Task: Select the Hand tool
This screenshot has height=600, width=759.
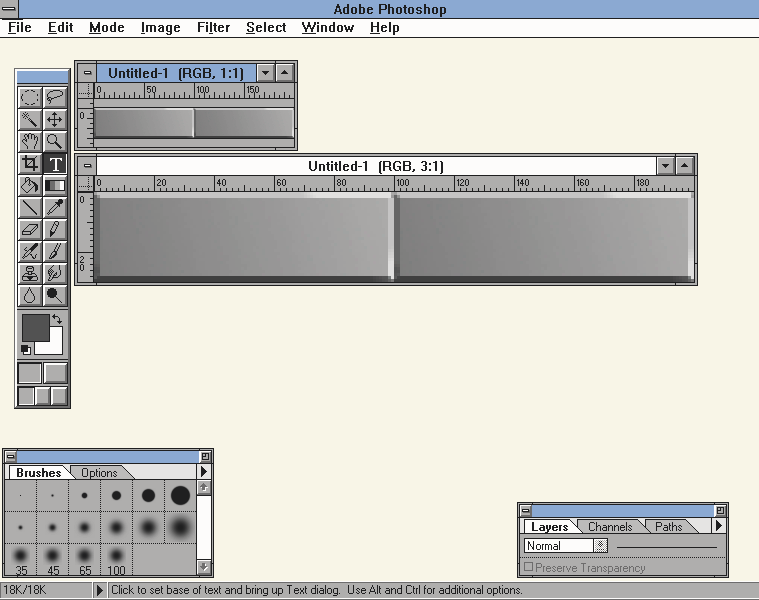Action: click(x=30, y=141)
